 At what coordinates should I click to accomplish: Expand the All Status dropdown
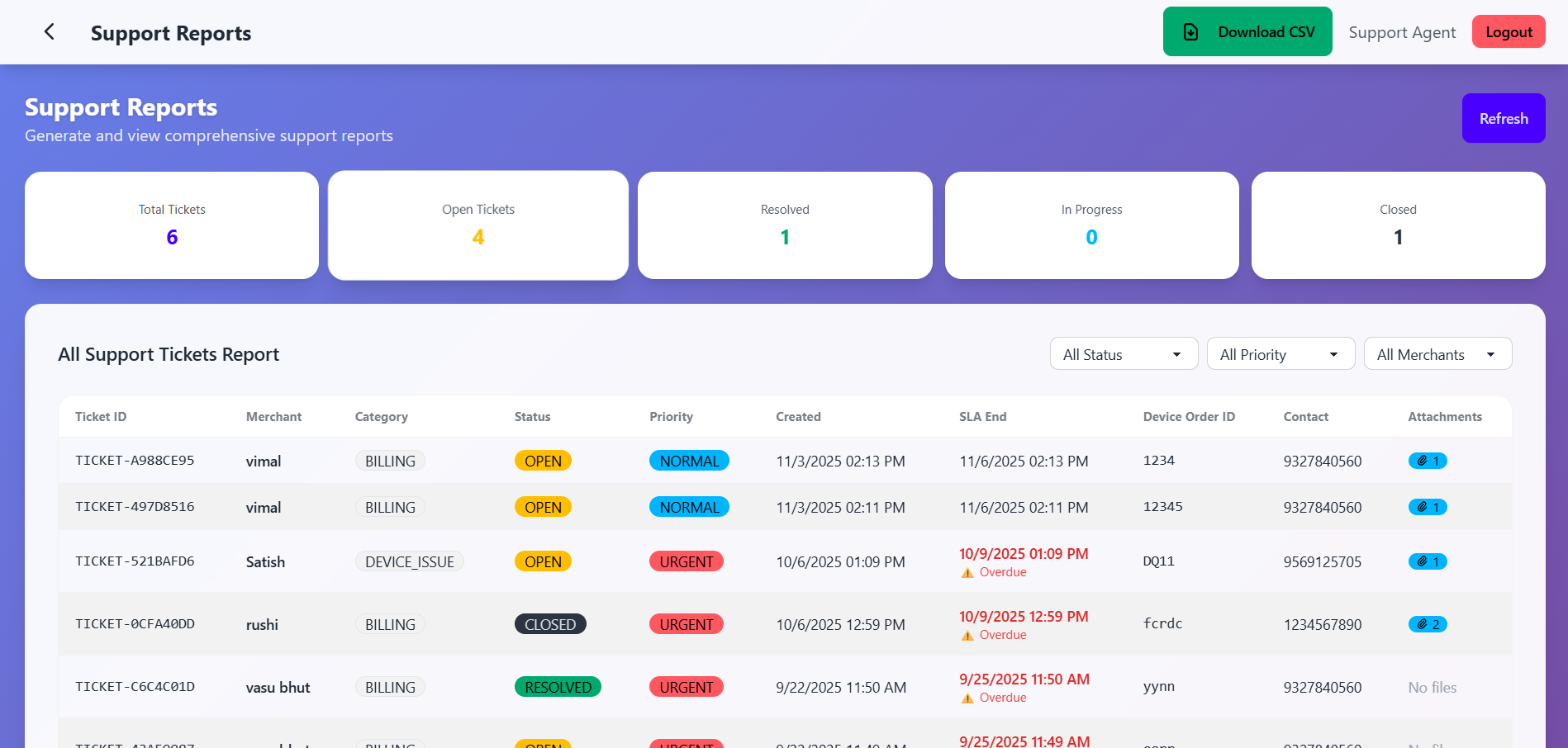click(1123, 354)
